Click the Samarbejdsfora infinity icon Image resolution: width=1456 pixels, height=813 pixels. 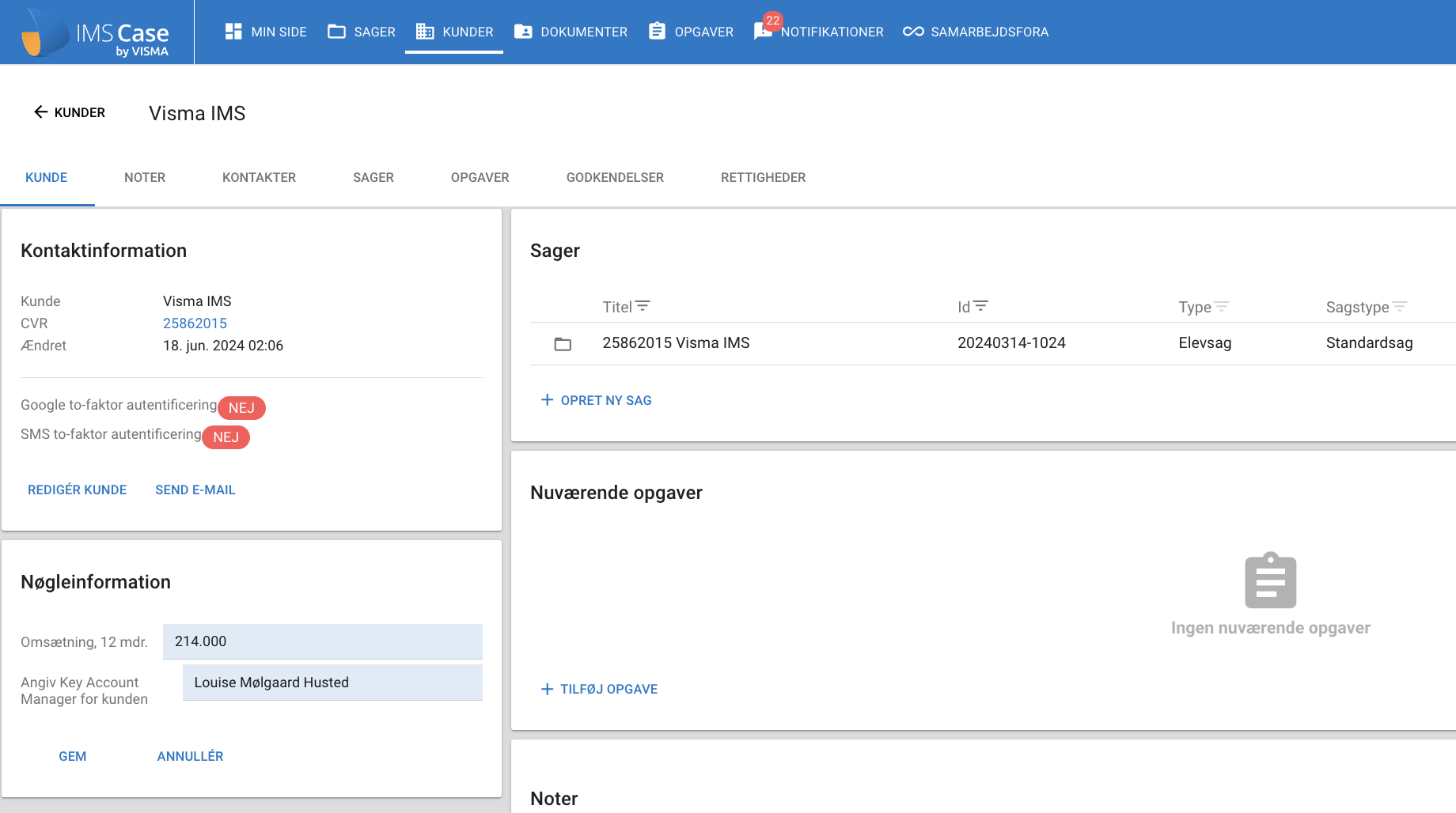pyautogui.click(x=913, y=32)
